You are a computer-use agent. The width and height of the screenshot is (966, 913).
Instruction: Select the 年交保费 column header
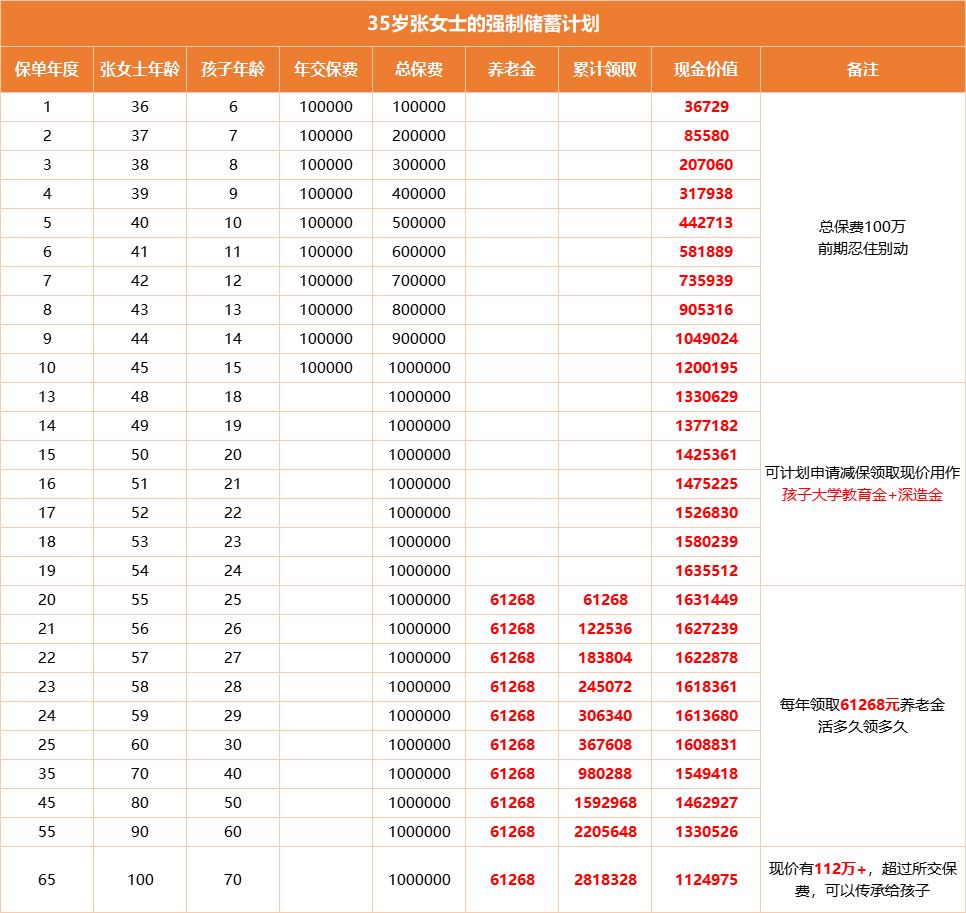(327, 69)
